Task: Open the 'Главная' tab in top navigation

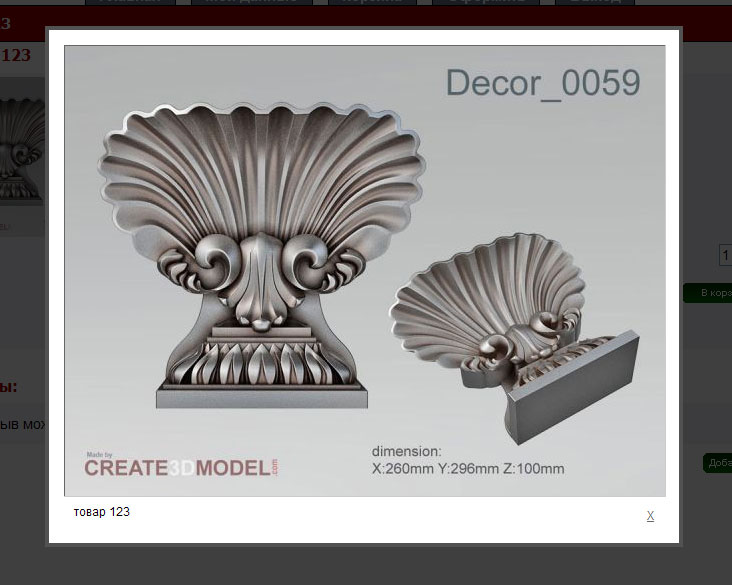Action: 130,3
